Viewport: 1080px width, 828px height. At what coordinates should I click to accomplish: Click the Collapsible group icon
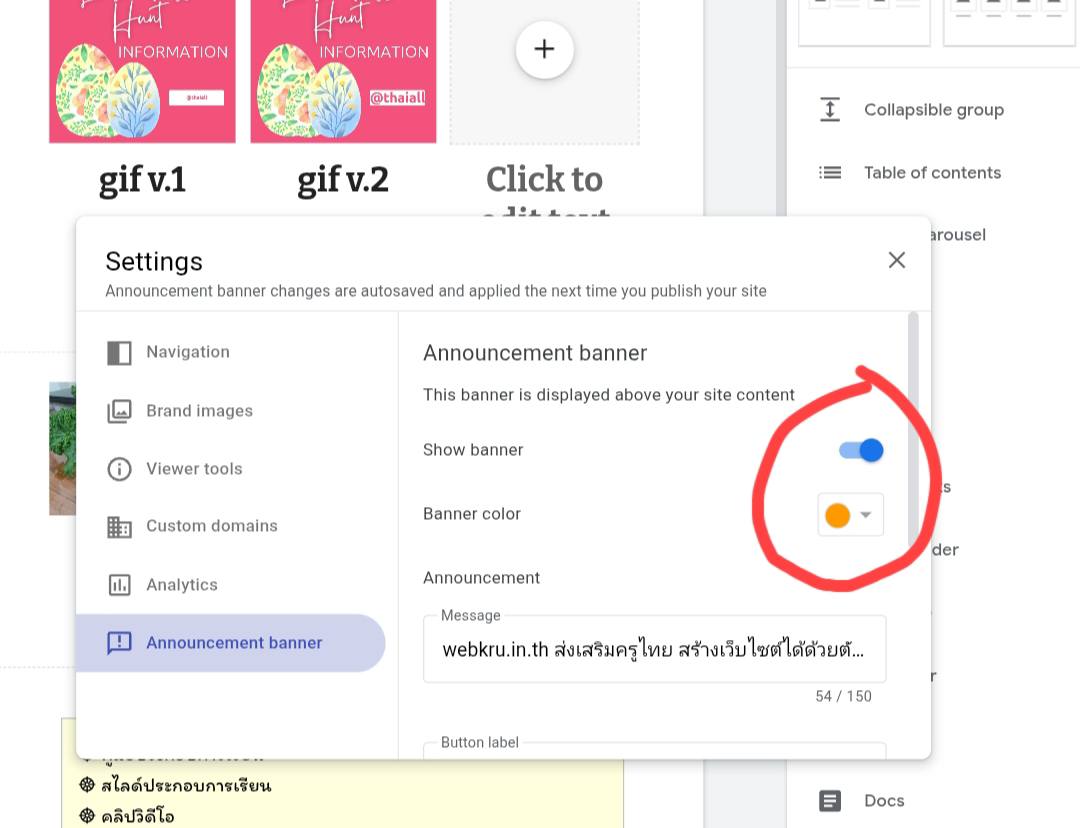click(x=830, y=110)
